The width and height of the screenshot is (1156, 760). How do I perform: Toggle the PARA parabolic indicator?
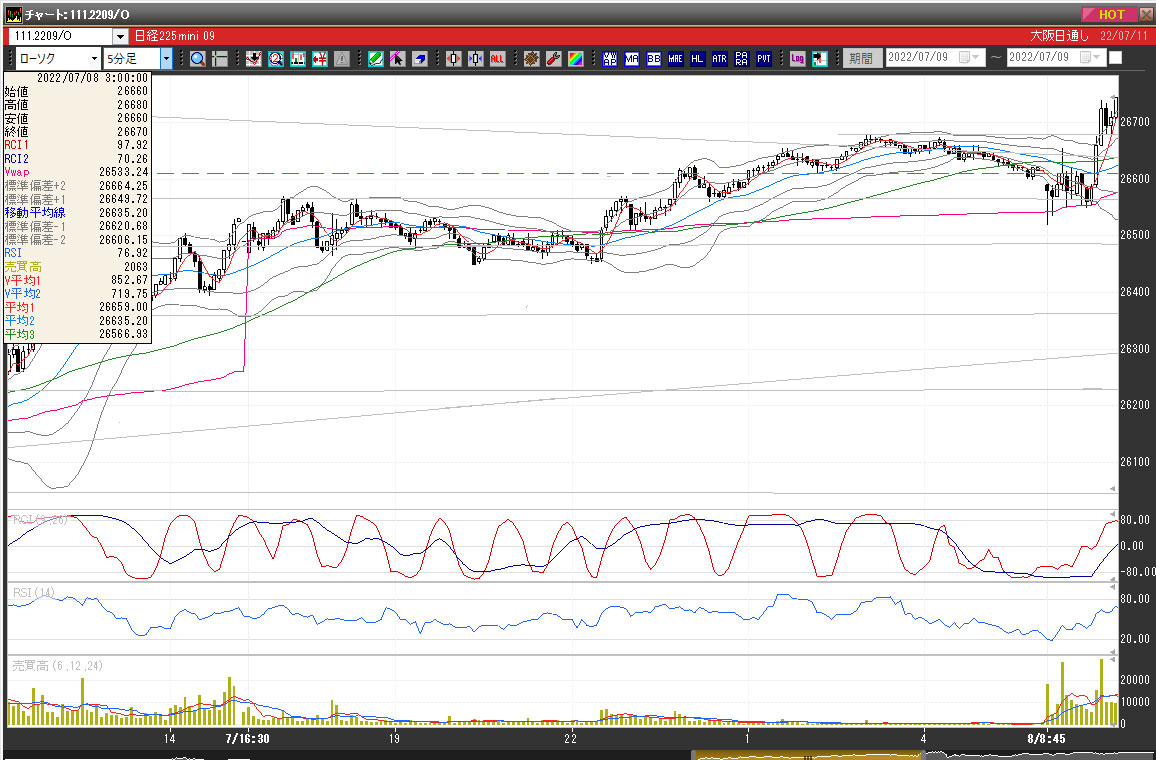[x=742, y=59]
